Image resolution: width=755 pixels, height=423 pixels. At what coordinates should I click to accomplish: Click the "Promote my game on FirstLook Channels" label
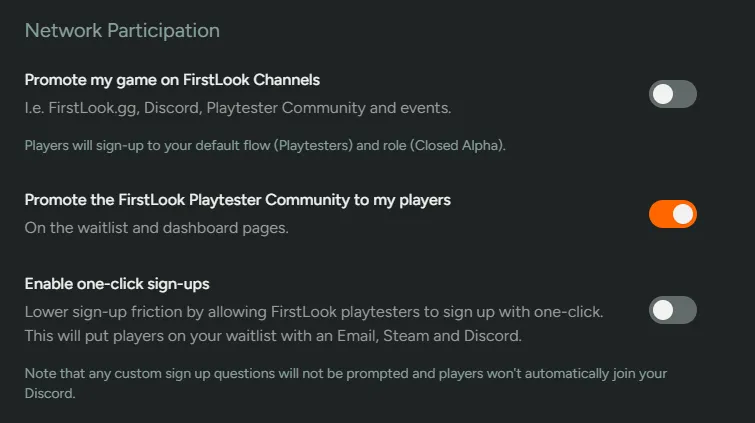coord(172,80)
